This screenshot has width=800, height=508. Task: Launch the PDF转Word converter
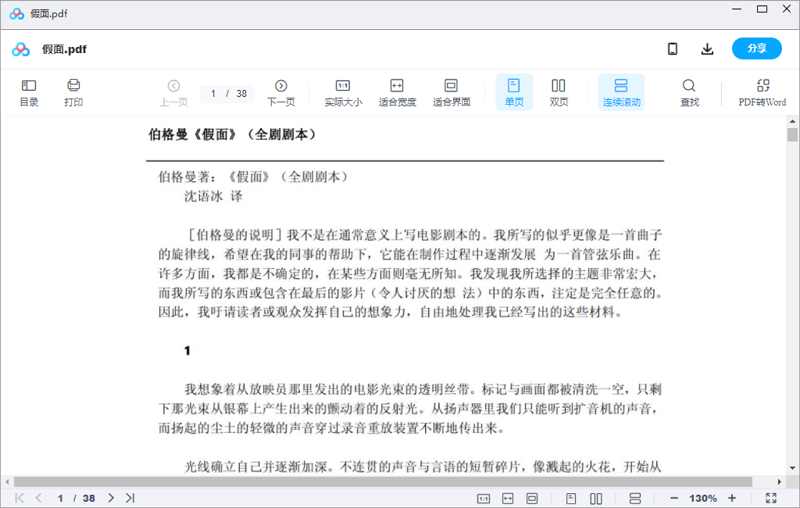(762, 92)
